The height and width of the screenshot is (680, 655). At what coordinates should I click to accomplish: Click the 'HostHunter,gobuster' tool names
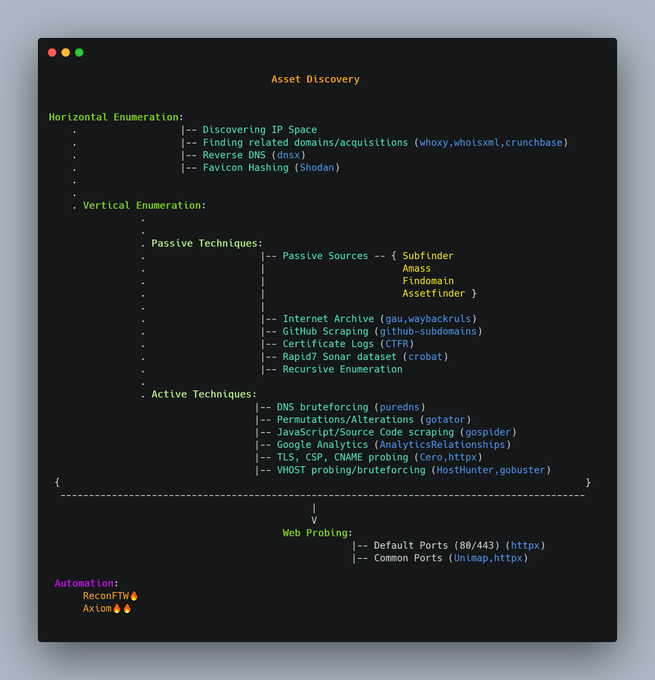(491, 470)
